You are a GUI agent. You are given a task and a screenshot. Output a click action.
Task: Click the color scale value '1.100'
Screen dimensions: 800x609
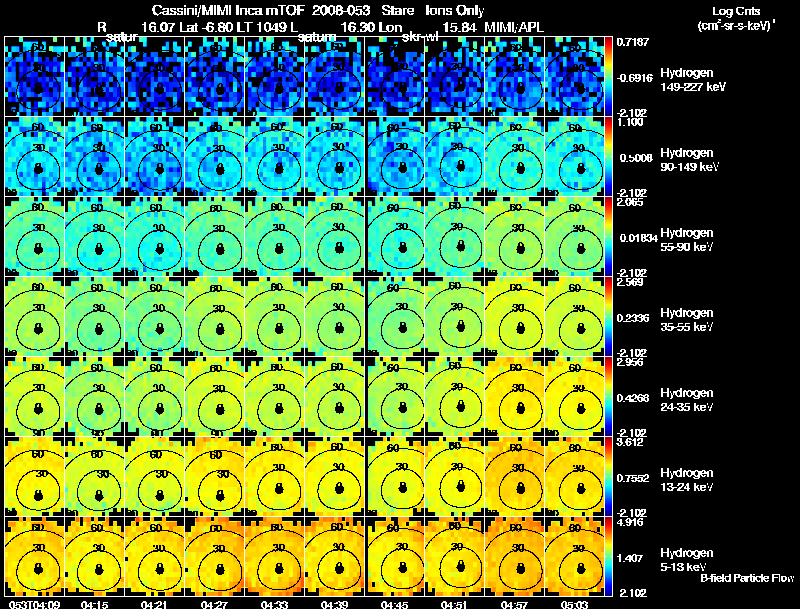click(630, 122)
